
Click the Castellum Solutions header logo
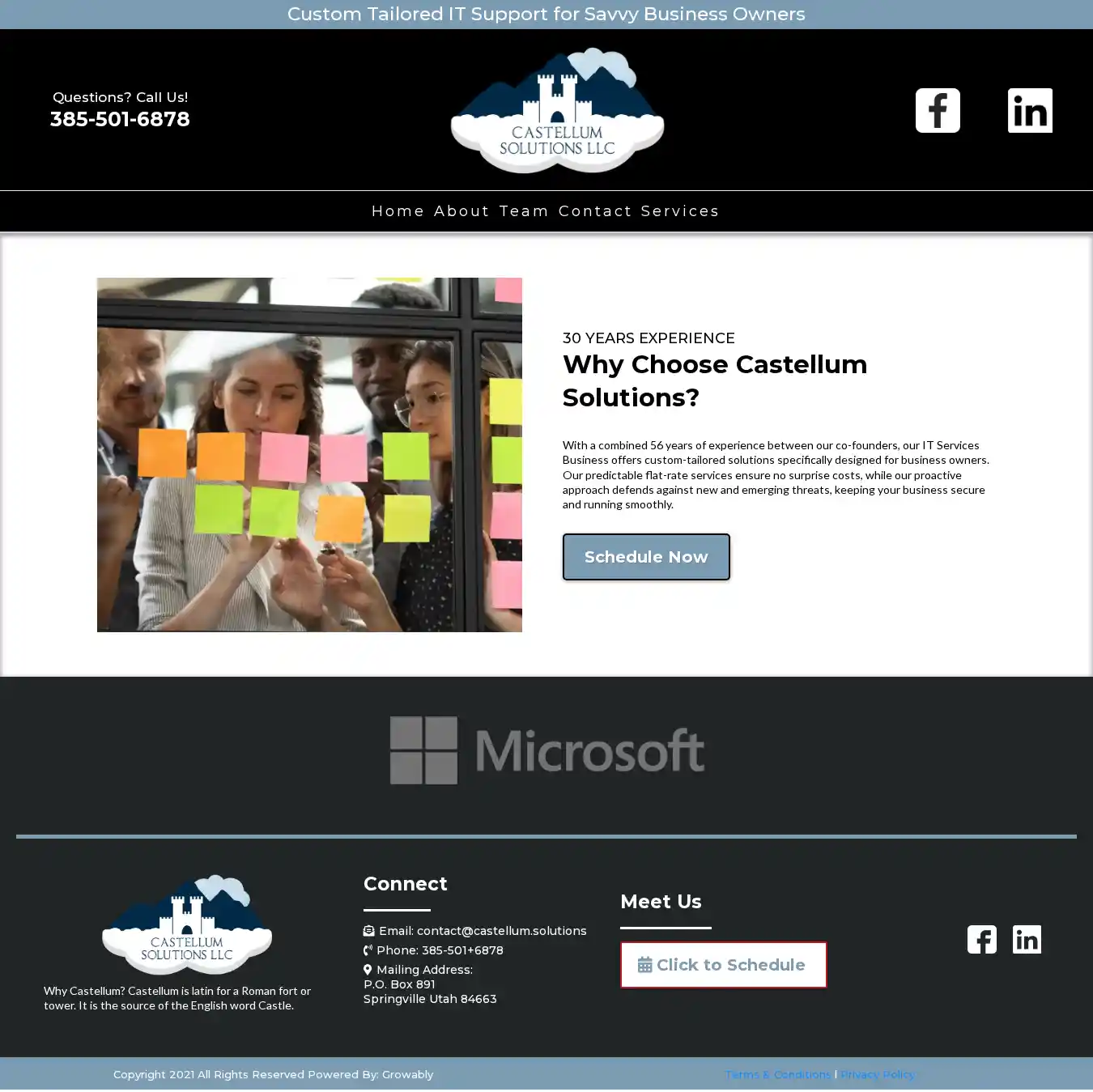click(557, 111)
